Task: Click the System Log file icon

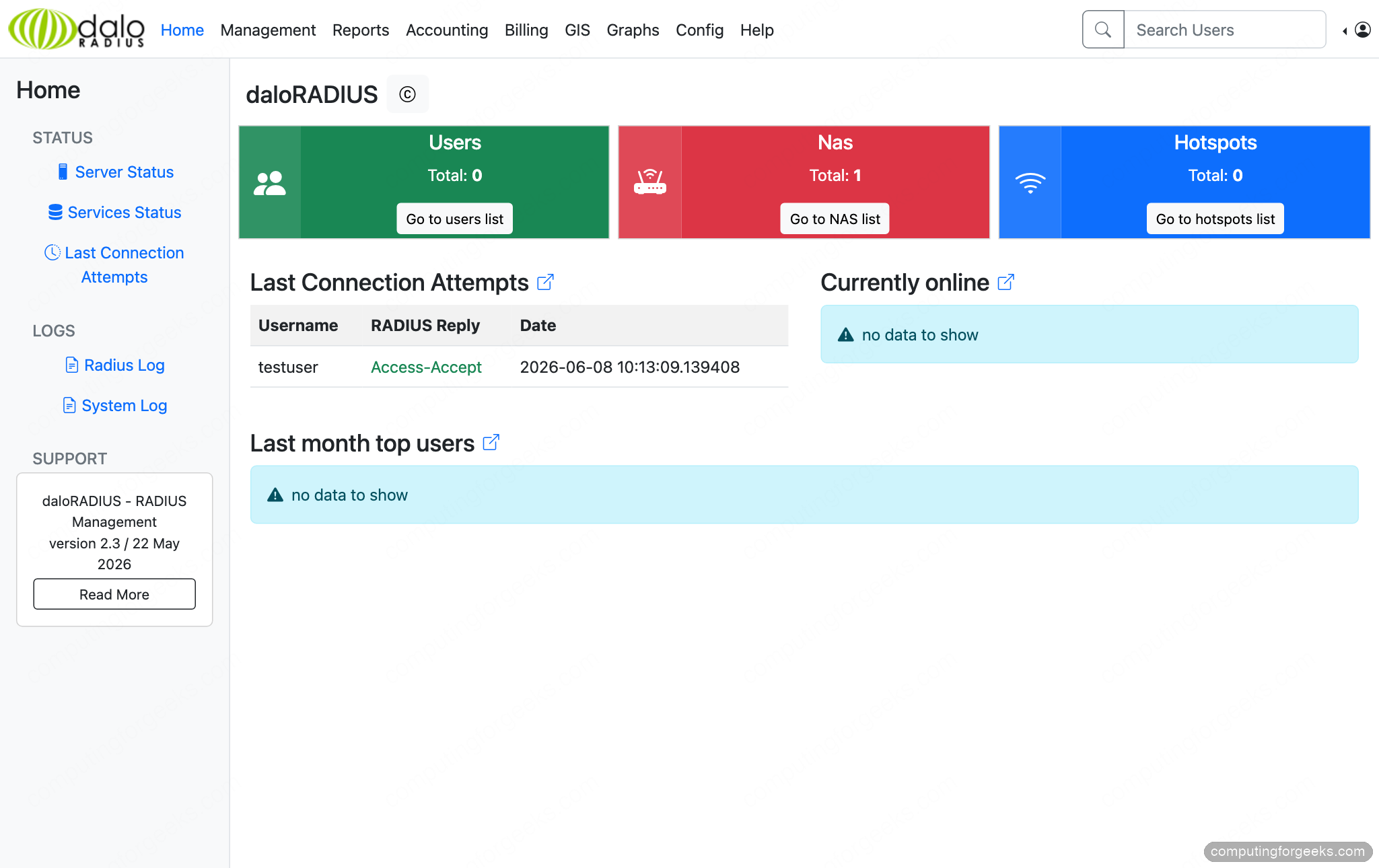Action: pos(69,405)
